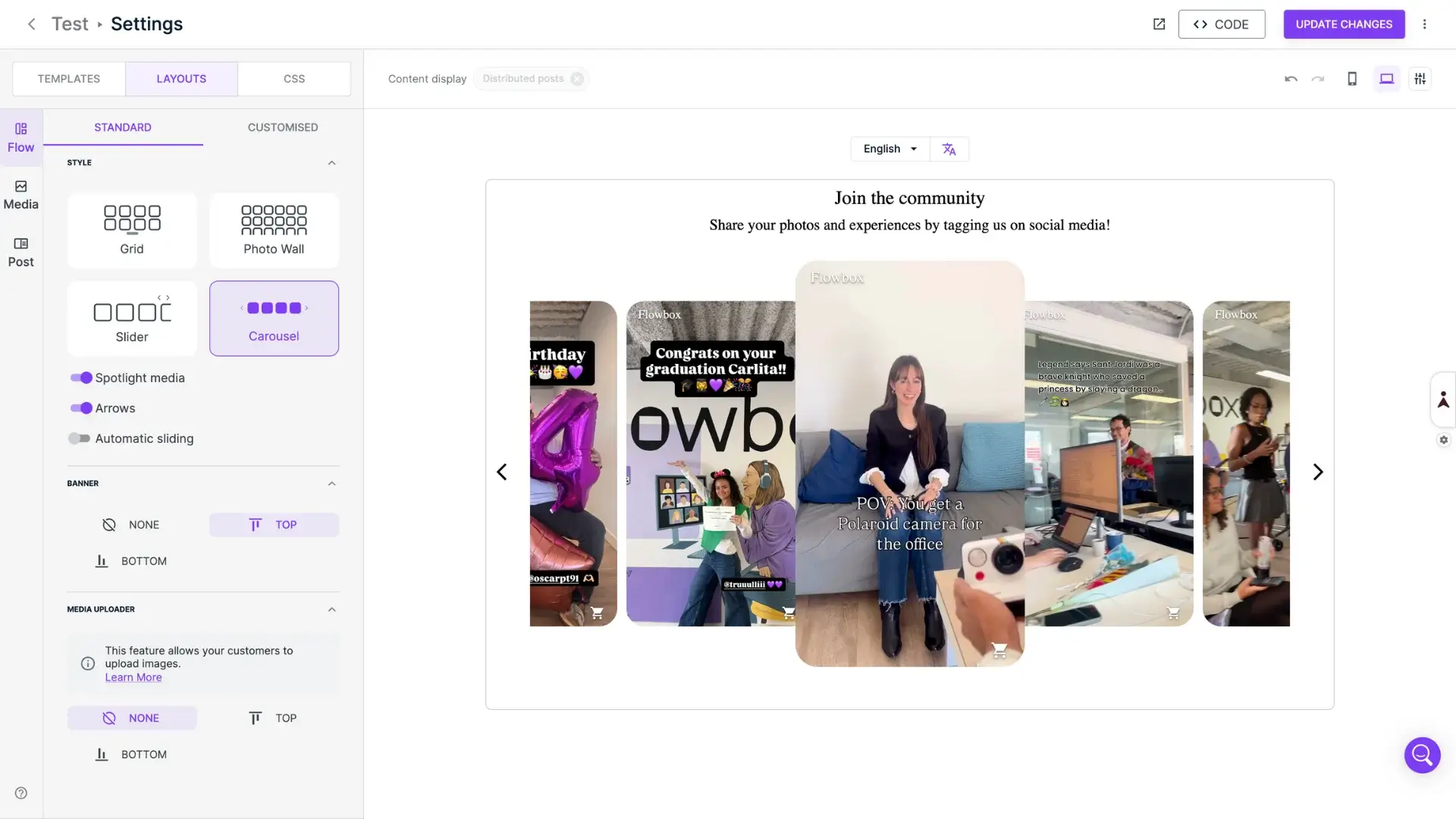Viewport: 1456px width, 819px height.
Task: Open the Learn More link
Action: 133,678
